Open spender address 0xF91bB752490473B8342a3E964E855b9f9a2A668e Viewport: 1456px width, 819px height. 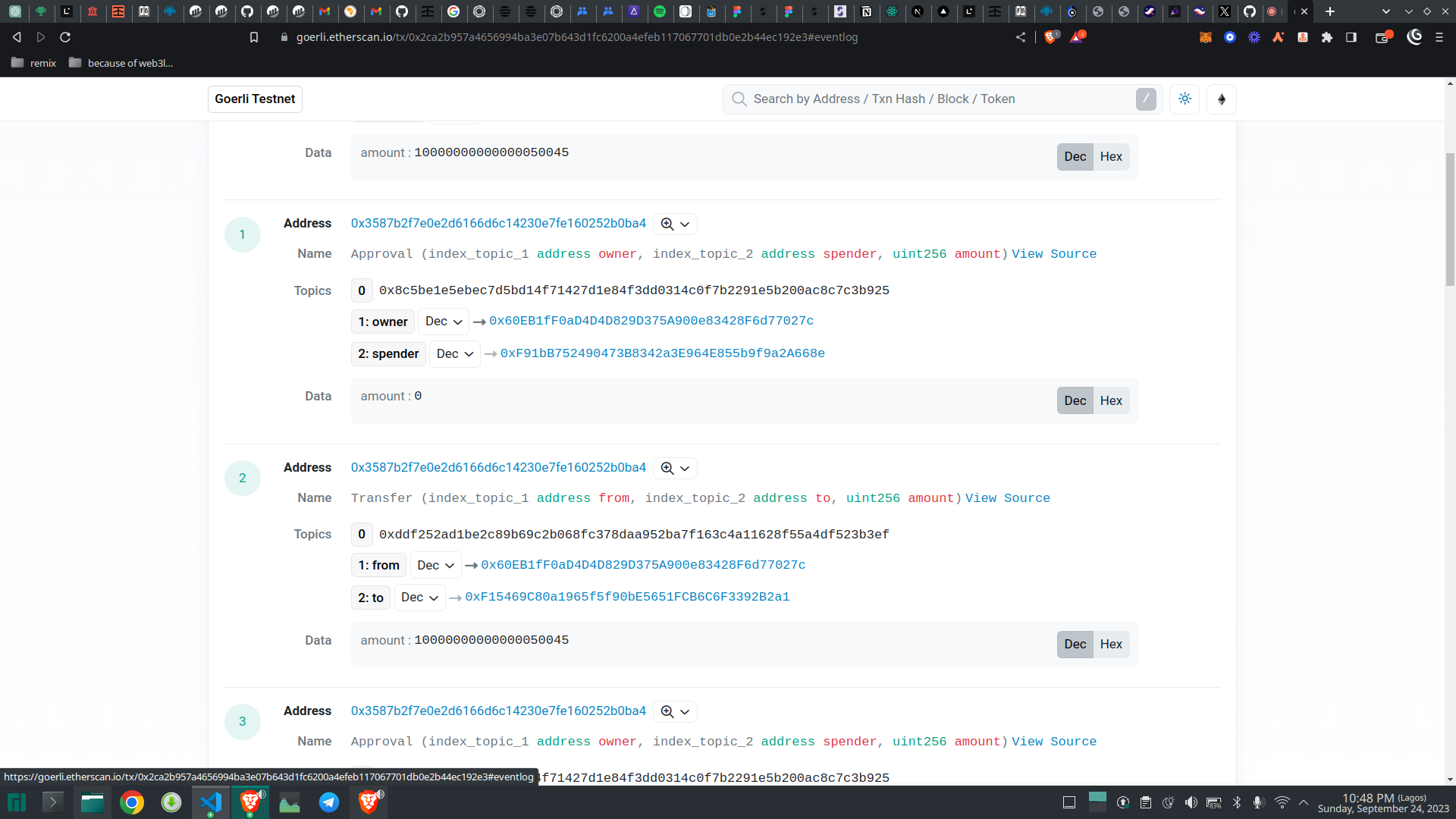(662, 353)
